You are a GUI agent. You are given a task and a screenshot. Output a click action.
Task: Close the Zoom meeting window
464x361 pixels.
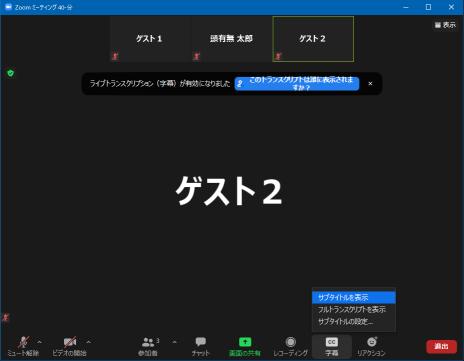pyautogui.click(x=451, y=7)
